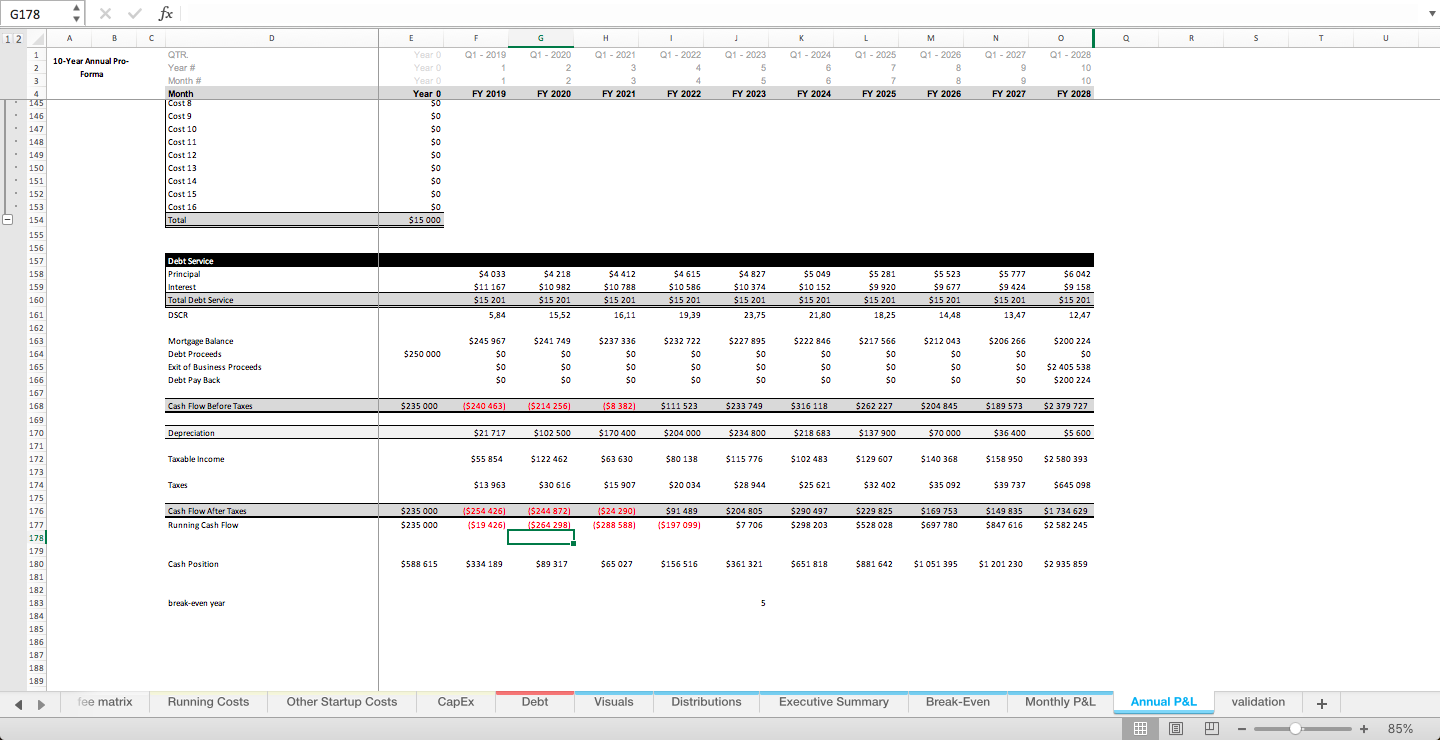The image size is (1440, 740).
Task: Click the Insert Function fx icon
Action: 165,13
